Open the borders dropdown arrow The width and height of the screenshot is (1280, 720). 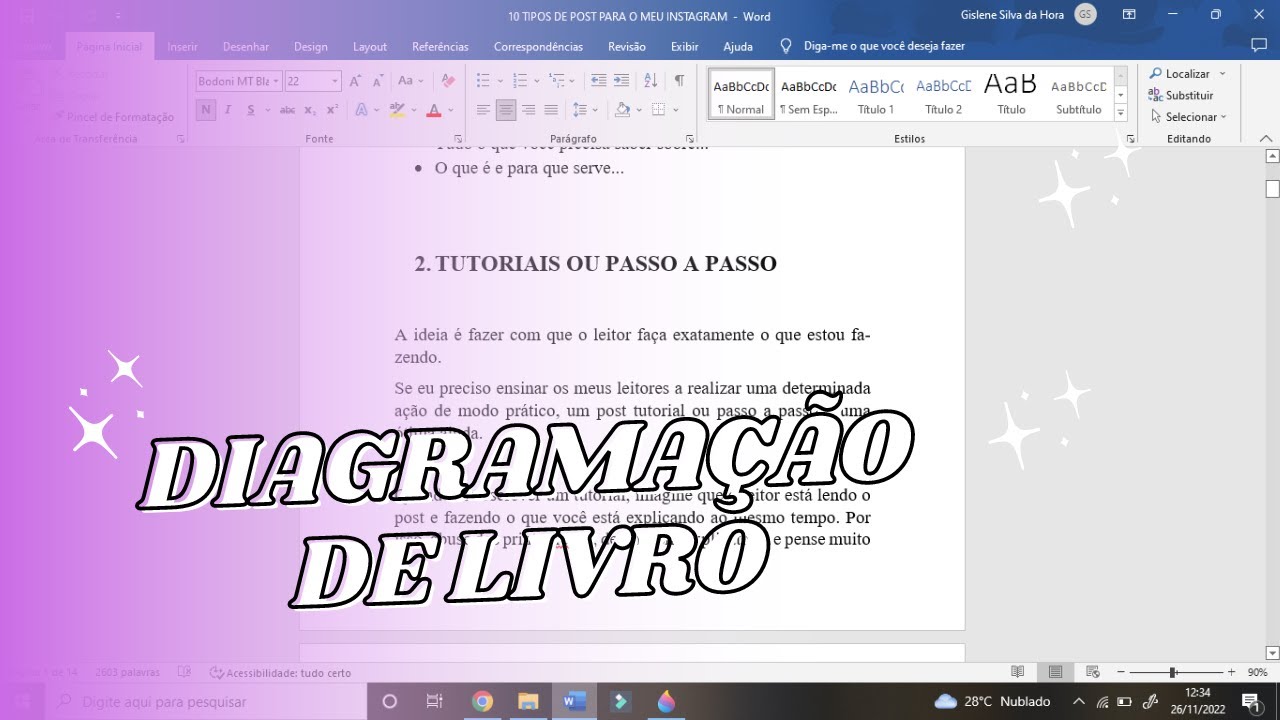676,110
